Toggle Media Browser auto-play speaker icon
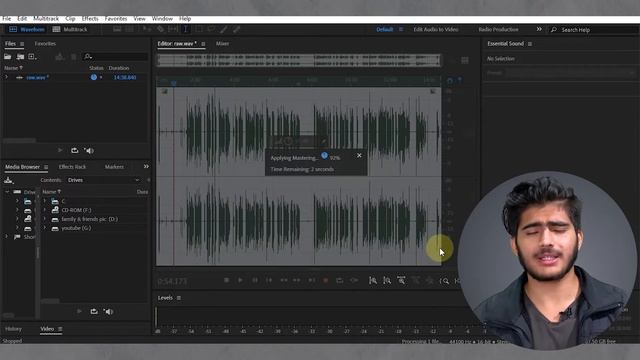Screen dimensions: 640x360 108,312
